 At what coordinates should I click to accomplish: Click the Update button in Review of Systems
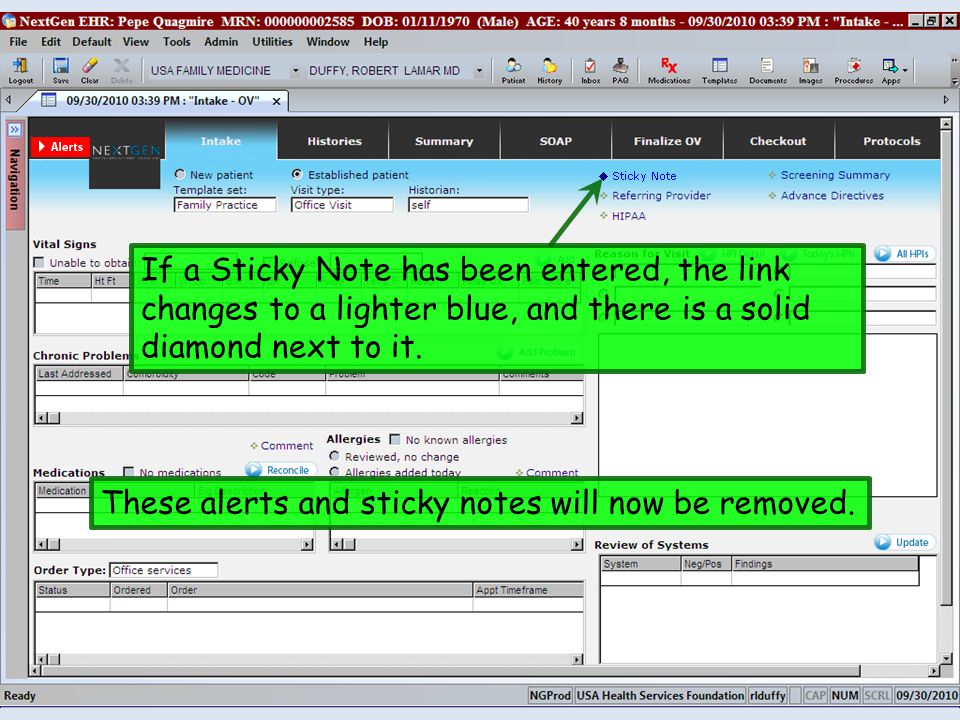904,542
